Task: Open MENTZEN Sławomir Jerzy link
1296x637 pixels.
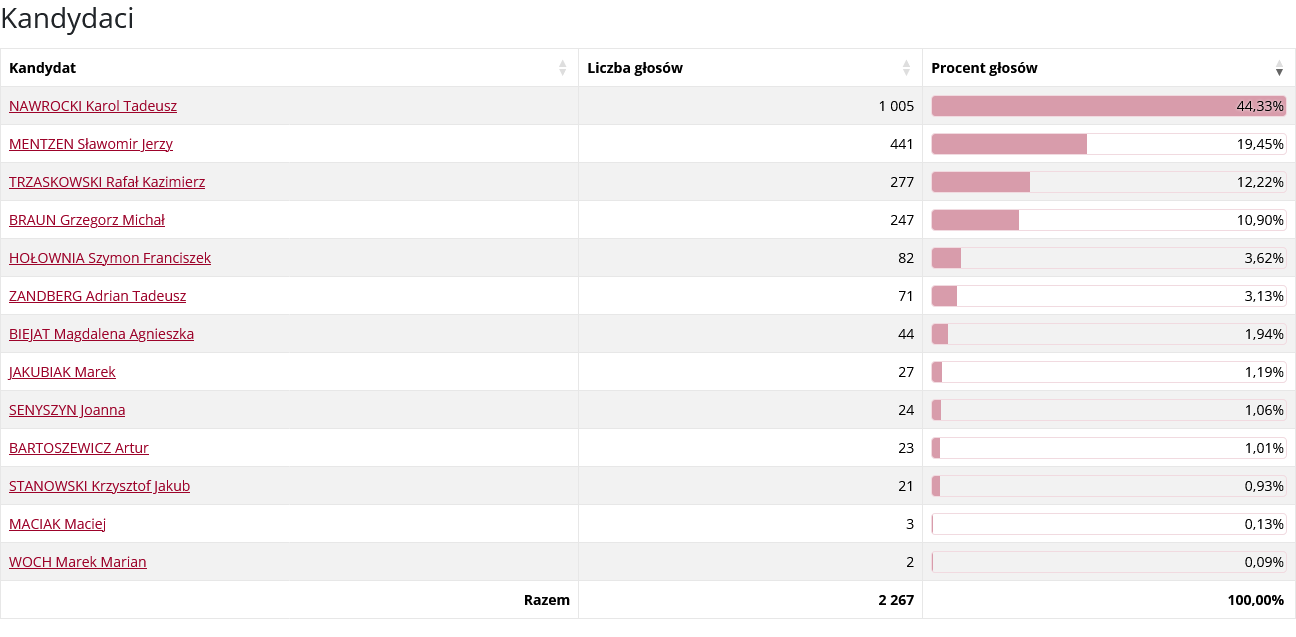Action: tap(91, 144)
